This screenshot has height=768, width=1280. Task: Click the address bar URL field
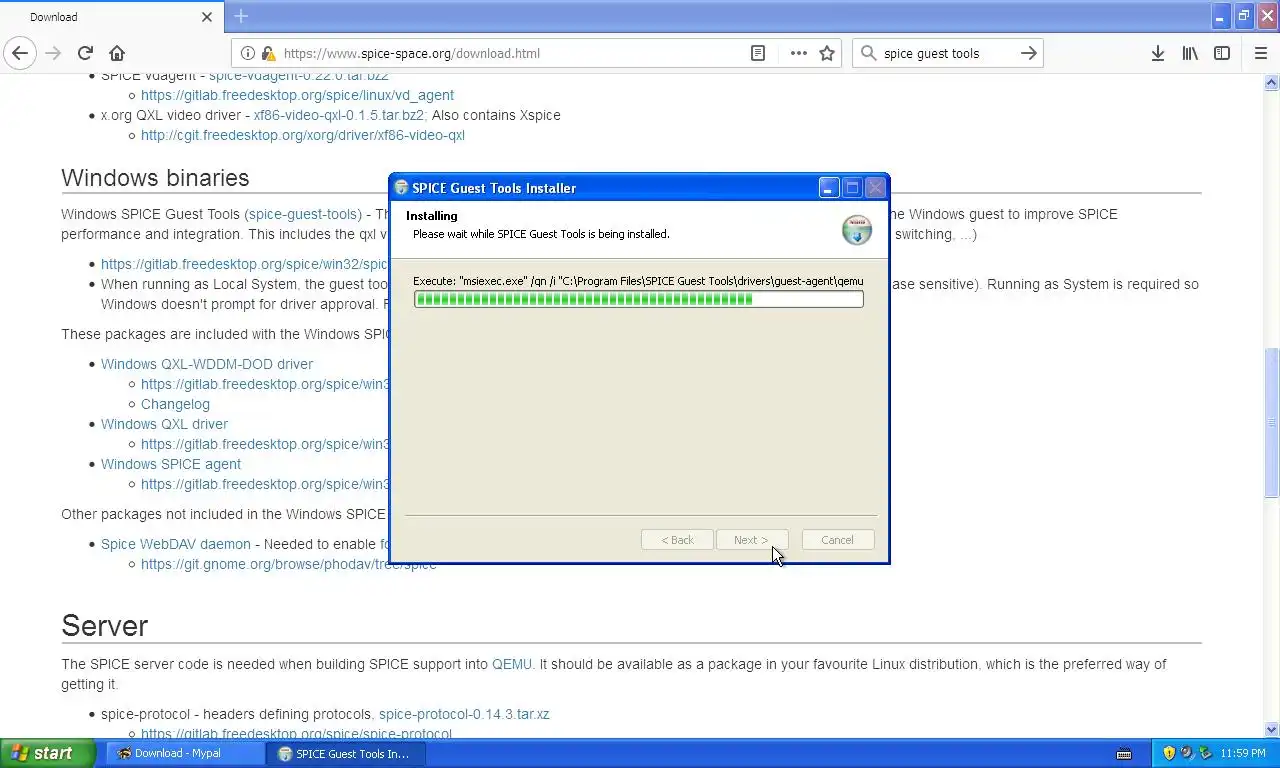click(x=510, y=53)
